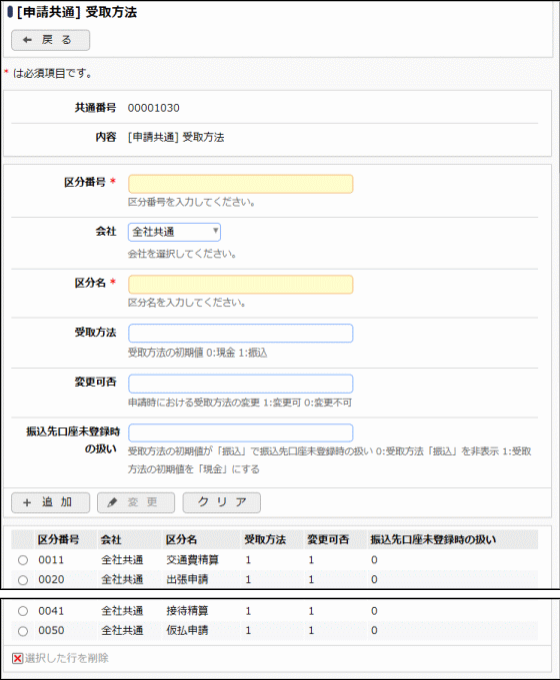
Task: Click the 交通費精算 row entry
Action: pos(192,560)
